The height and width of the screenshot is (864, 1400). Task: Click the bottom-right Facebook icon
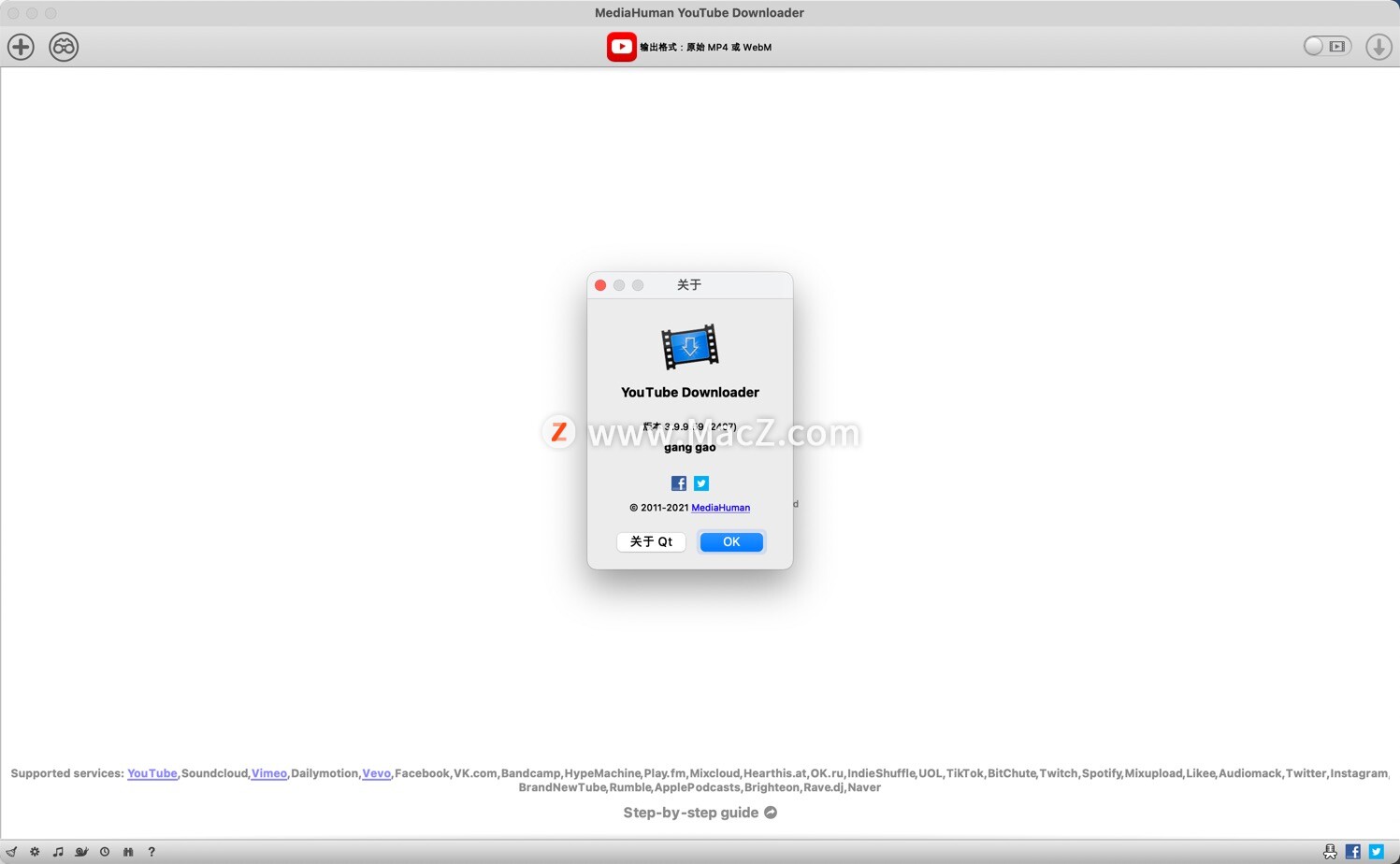tap(1353, 852)
